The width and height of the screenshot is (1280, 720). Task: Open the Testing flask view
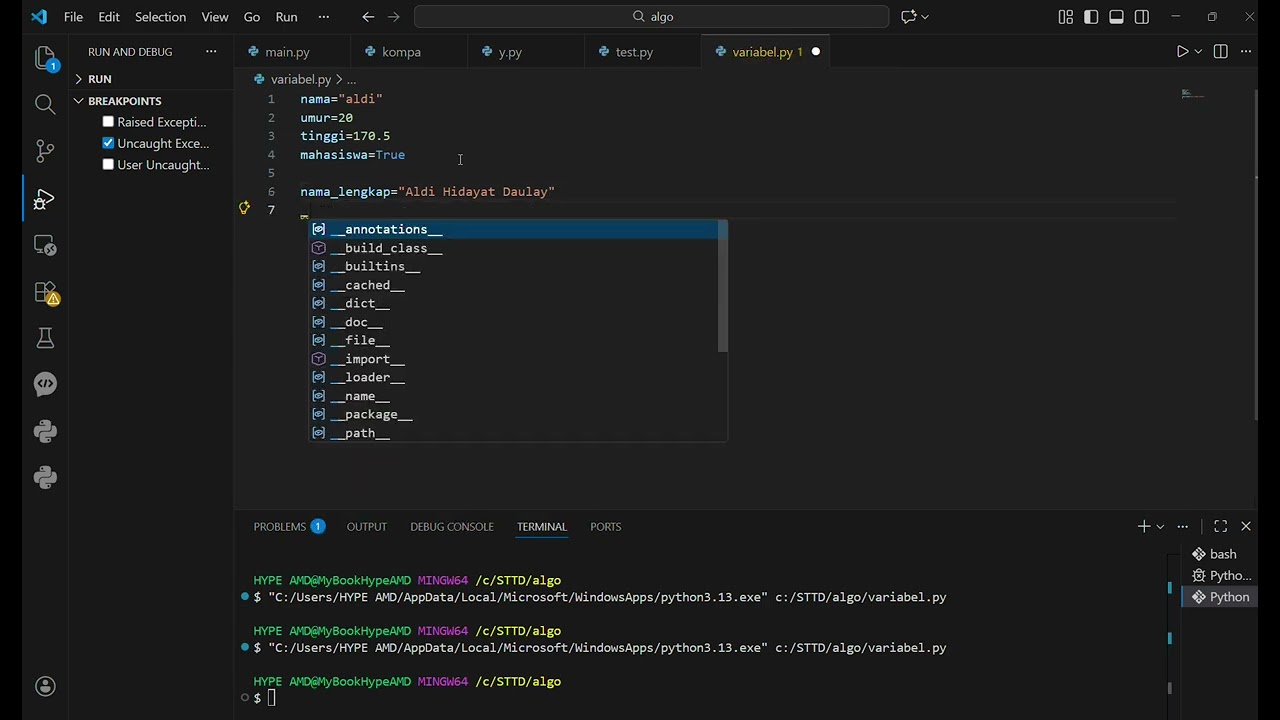click(45, 338)
